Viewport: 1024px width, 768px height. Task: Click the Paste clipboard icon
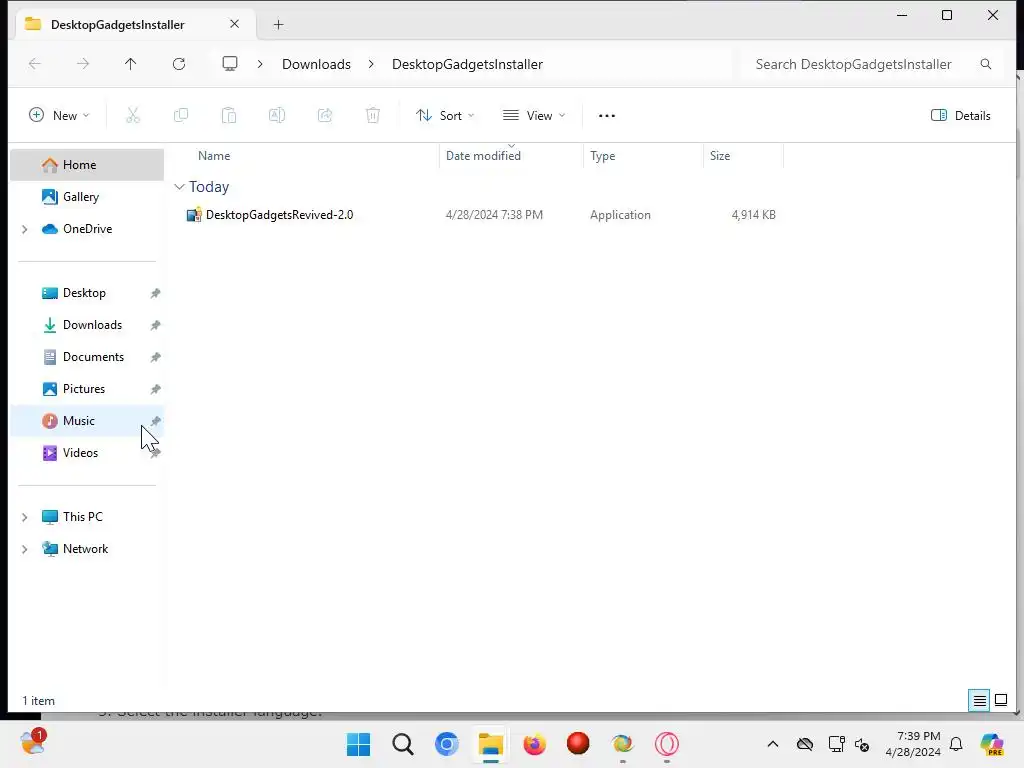click(229, 116)
